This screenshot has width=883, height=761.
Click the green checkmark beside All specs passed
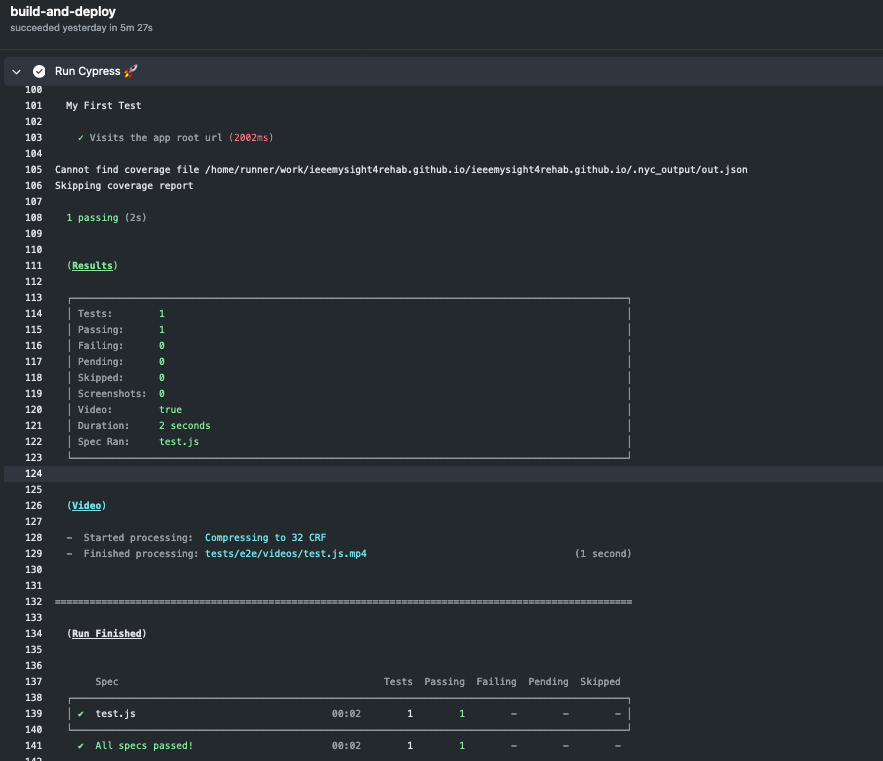[x=81, y=746]
